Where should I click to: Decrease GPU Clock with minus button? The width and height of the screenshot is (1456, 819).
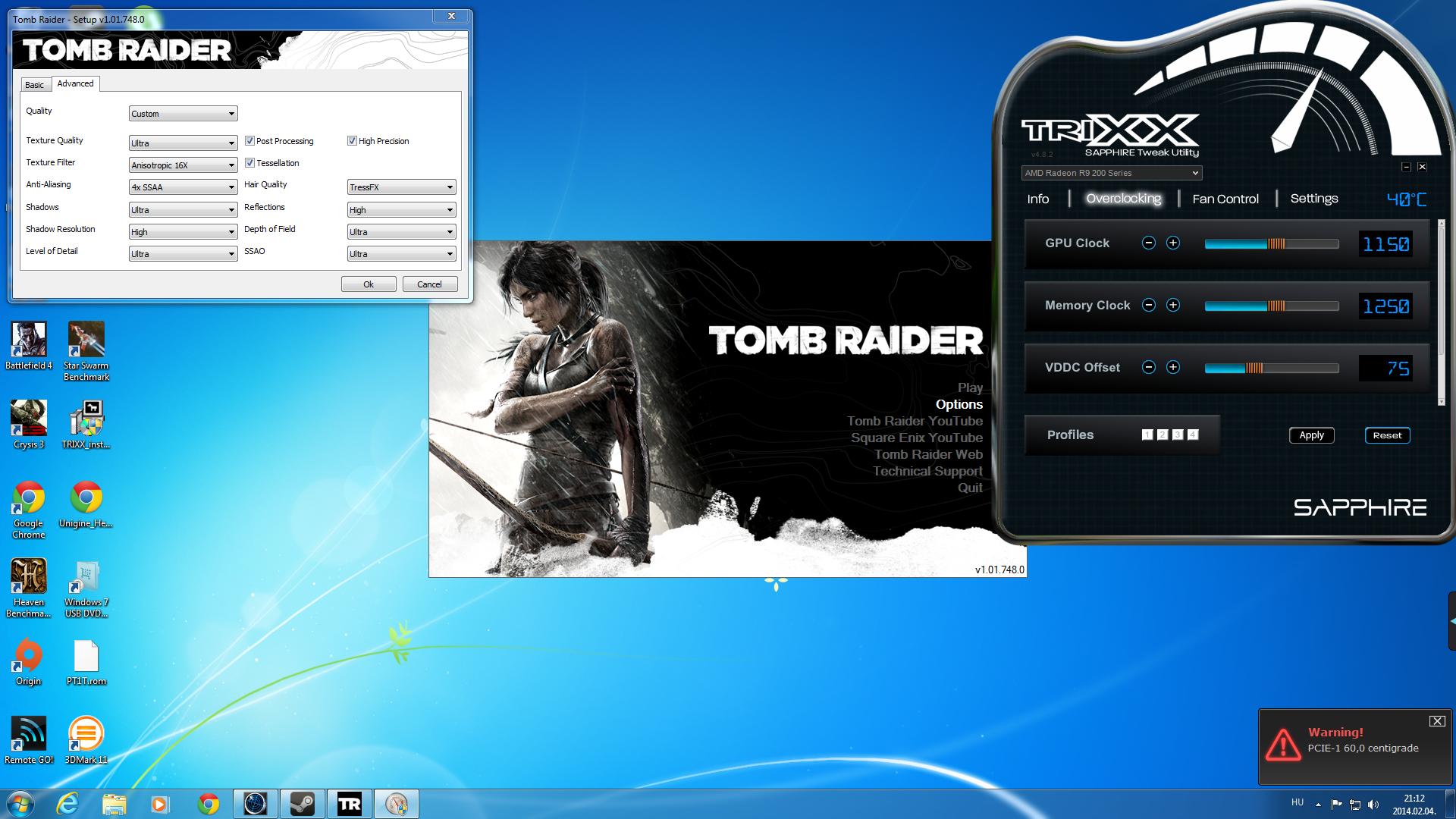pyautogui.click(x=1149, y=243)
